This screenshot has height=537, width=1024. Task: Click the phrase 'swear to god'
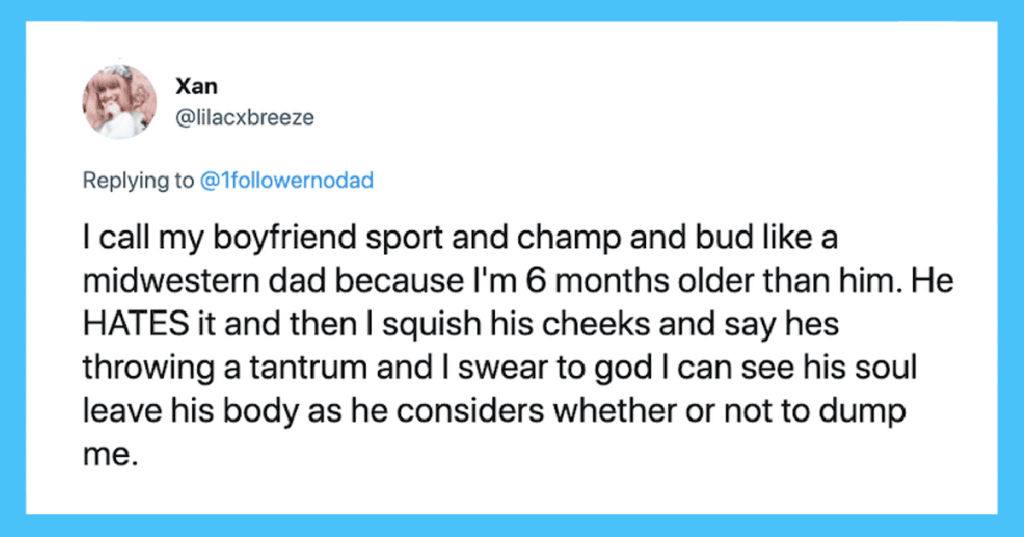(x=554, y=368)
